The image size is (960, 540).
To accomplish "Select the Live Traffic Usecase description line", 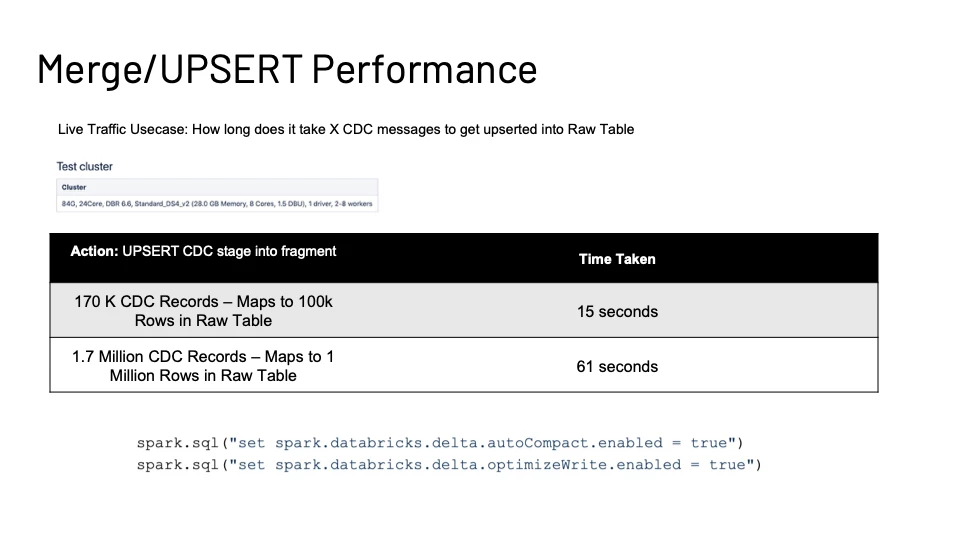I will (x=346, y=129).
